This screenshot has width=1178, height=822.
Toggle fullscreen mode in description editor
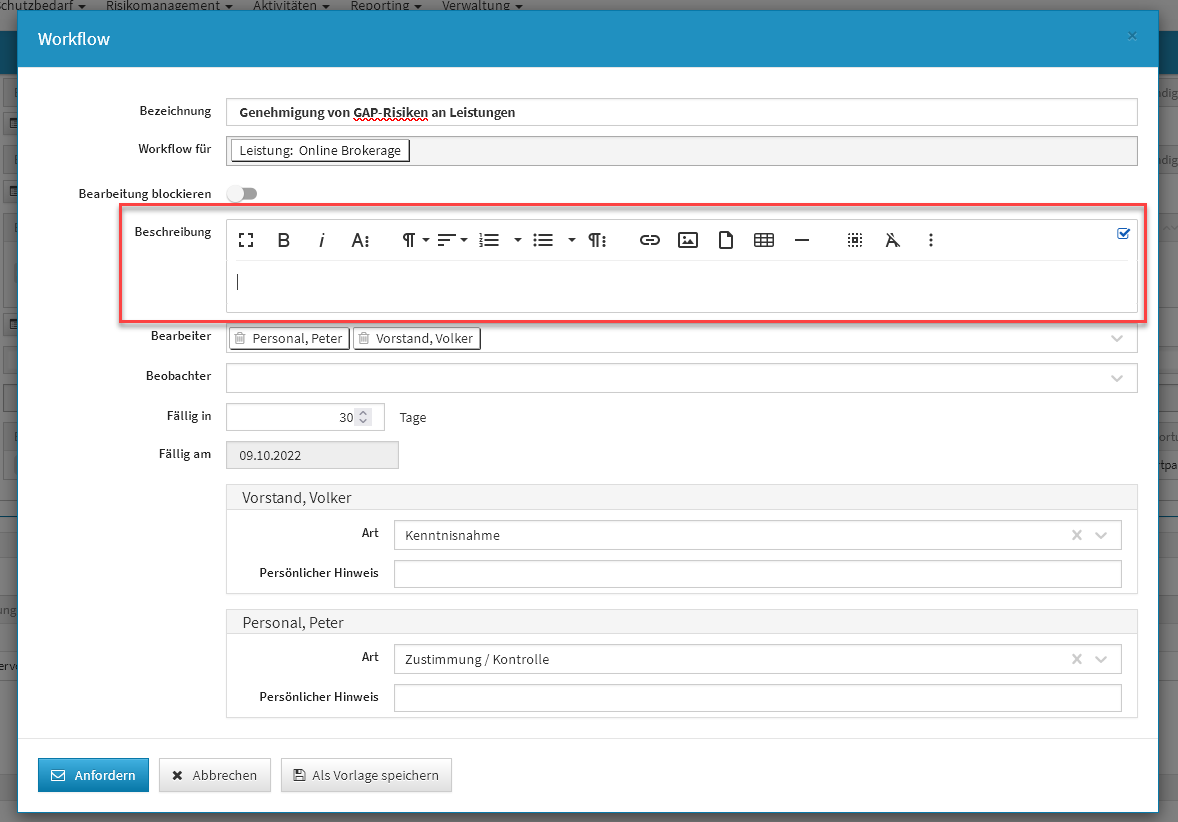[246, 240]
